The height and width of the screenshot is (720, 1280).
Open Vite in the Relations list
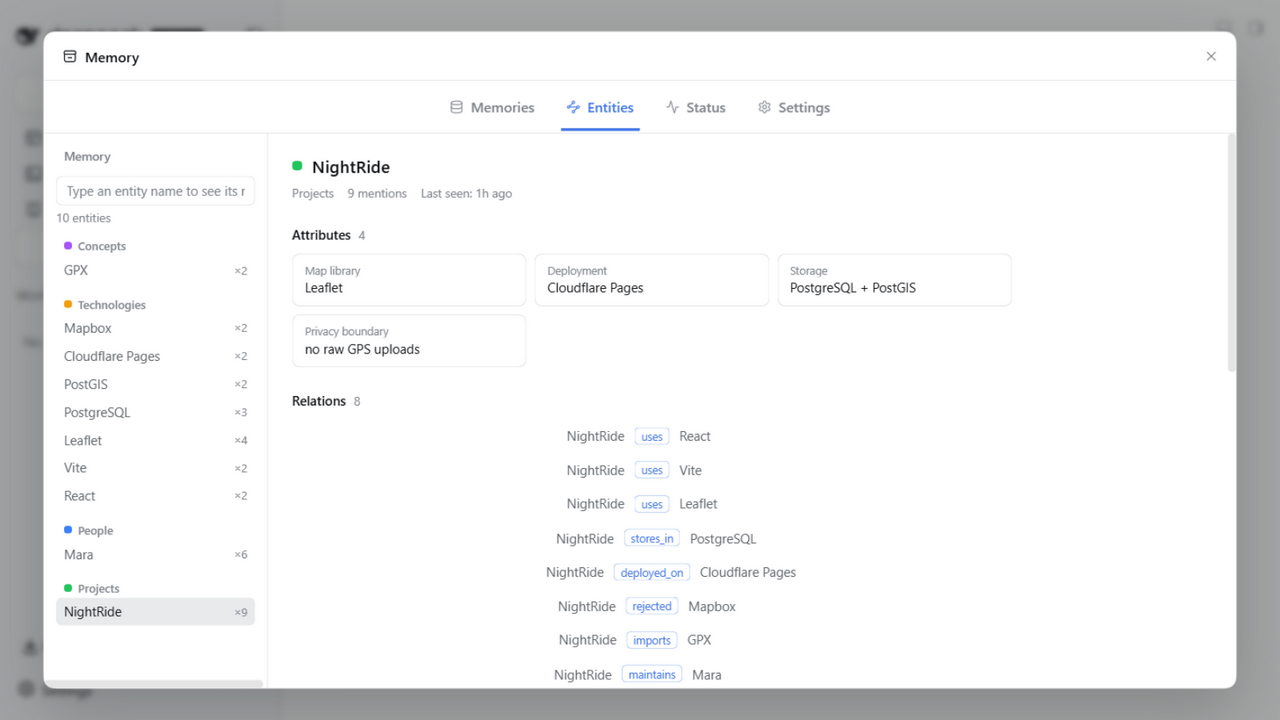tap(691, 470)
